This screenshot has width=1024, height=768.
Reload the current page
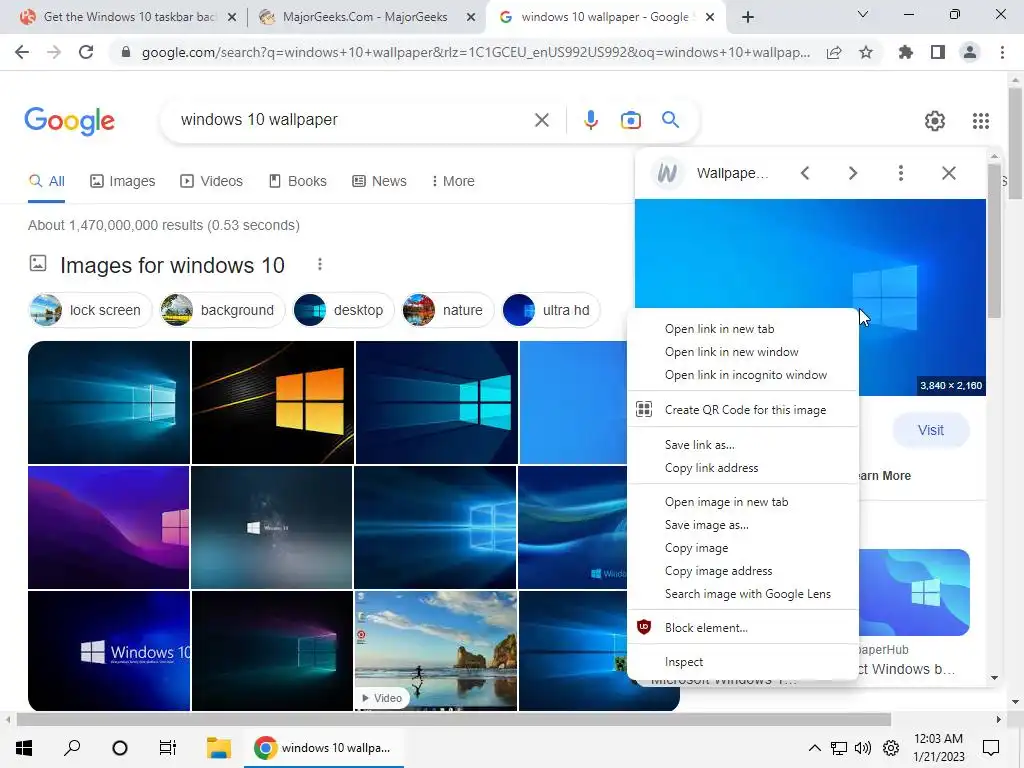tap(86, 52)
